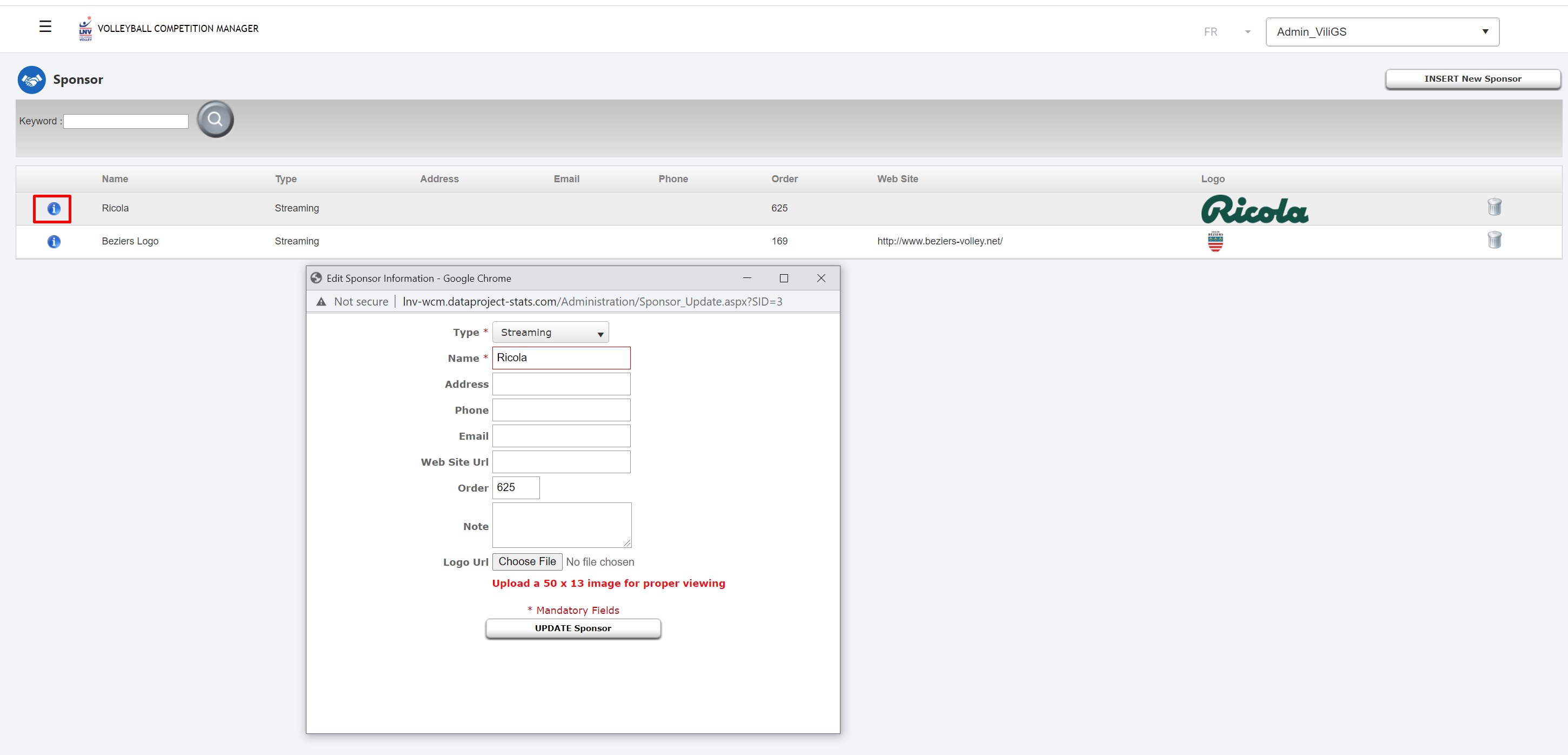Screen dimensions: 1568x755
Task: Click the Ricola logo image
Action: coord(1255,209)
